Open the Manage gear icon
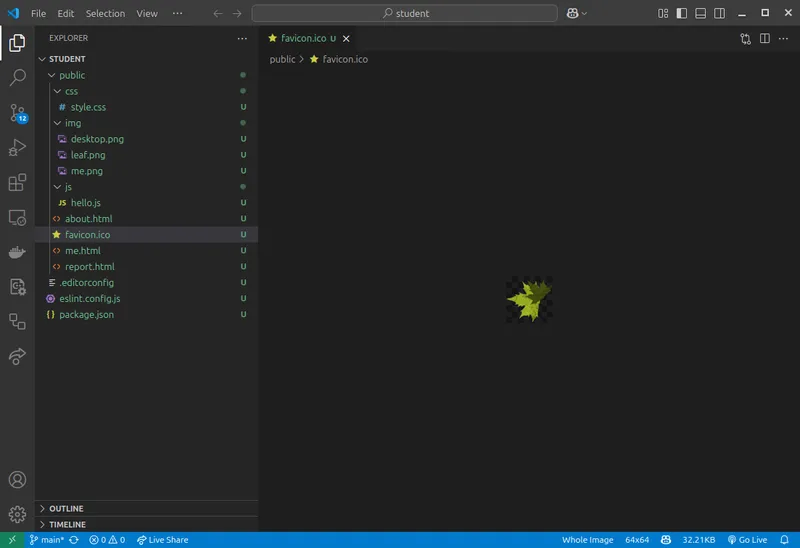 pyautogui.click(x=17, y=514)
